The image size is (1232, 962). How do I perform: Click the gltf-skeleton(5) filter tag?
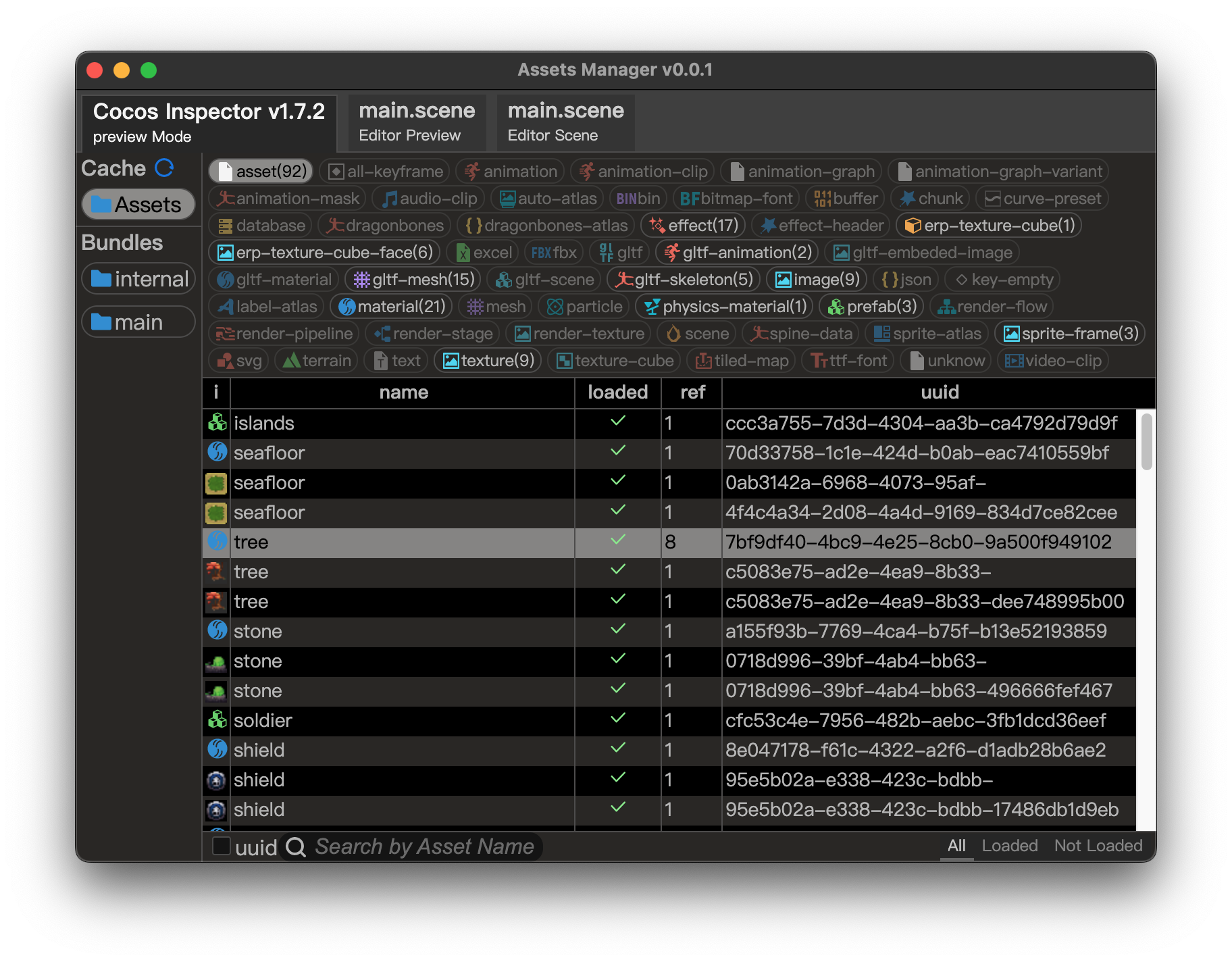[x=684, y=280]
